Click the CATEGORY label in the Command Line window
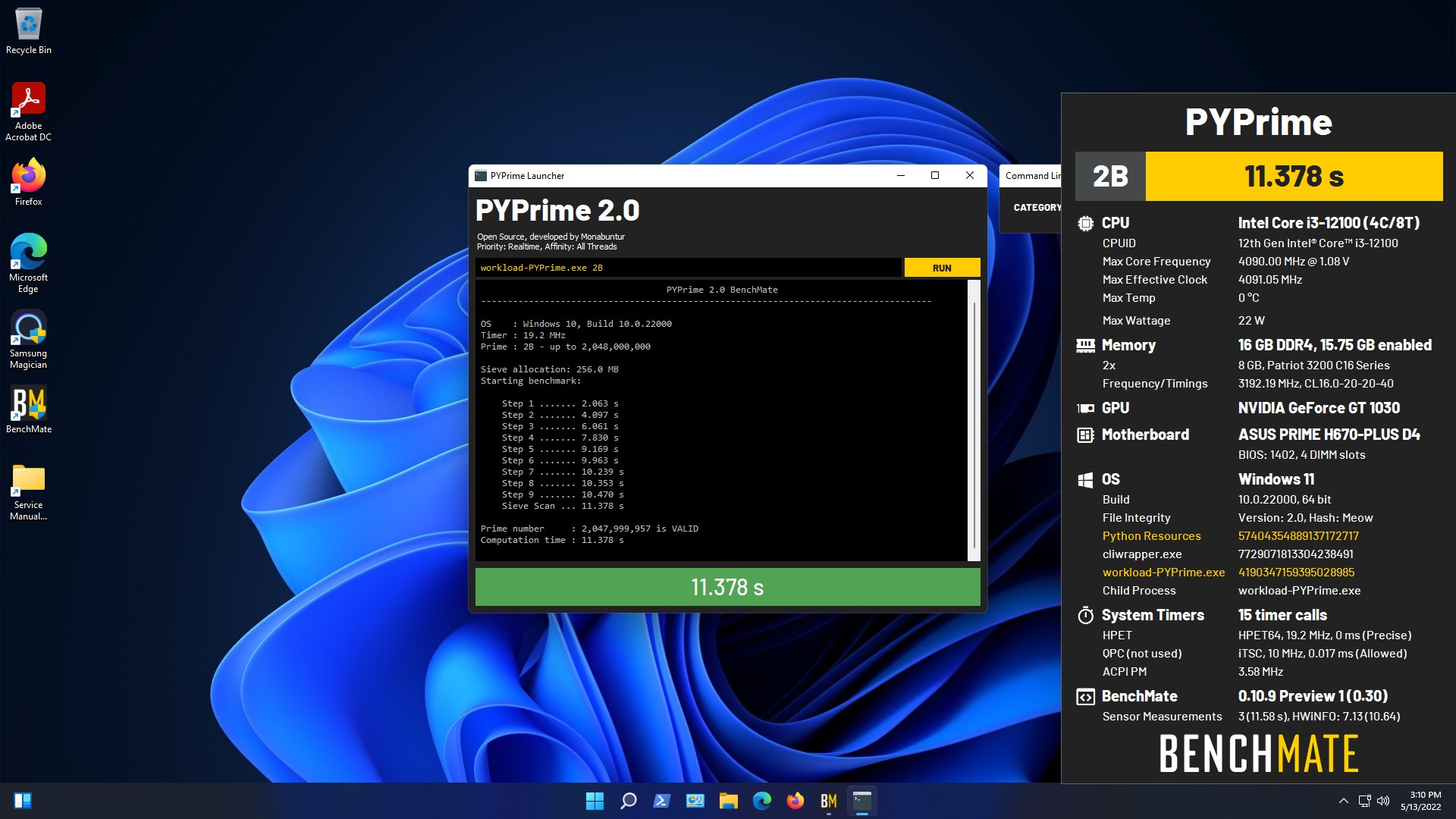1456x819 pixels. click(x=1037, y=208)
